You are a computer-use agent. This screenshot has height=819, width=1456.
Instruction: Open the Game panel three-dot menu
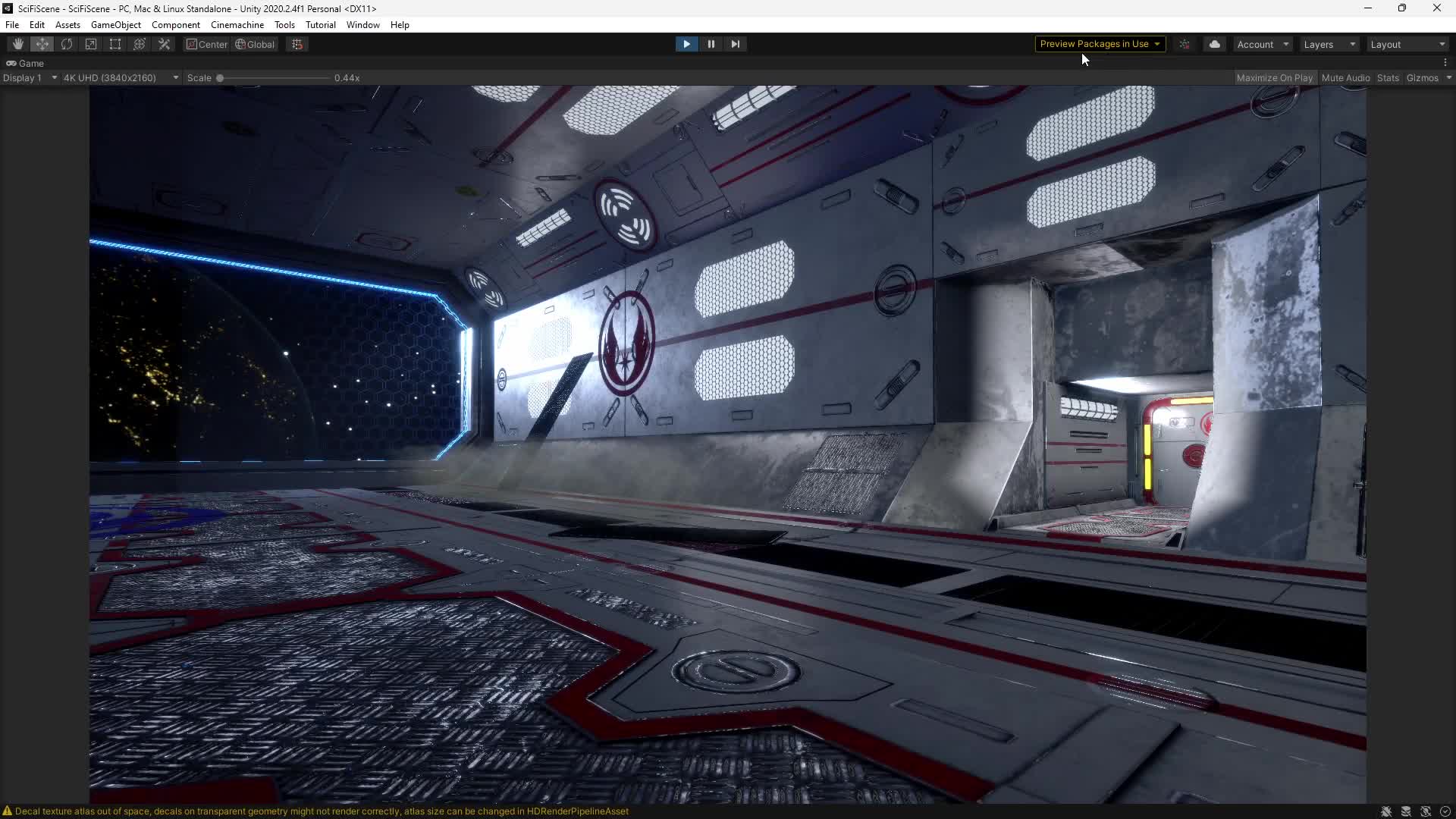[1445, 63]
